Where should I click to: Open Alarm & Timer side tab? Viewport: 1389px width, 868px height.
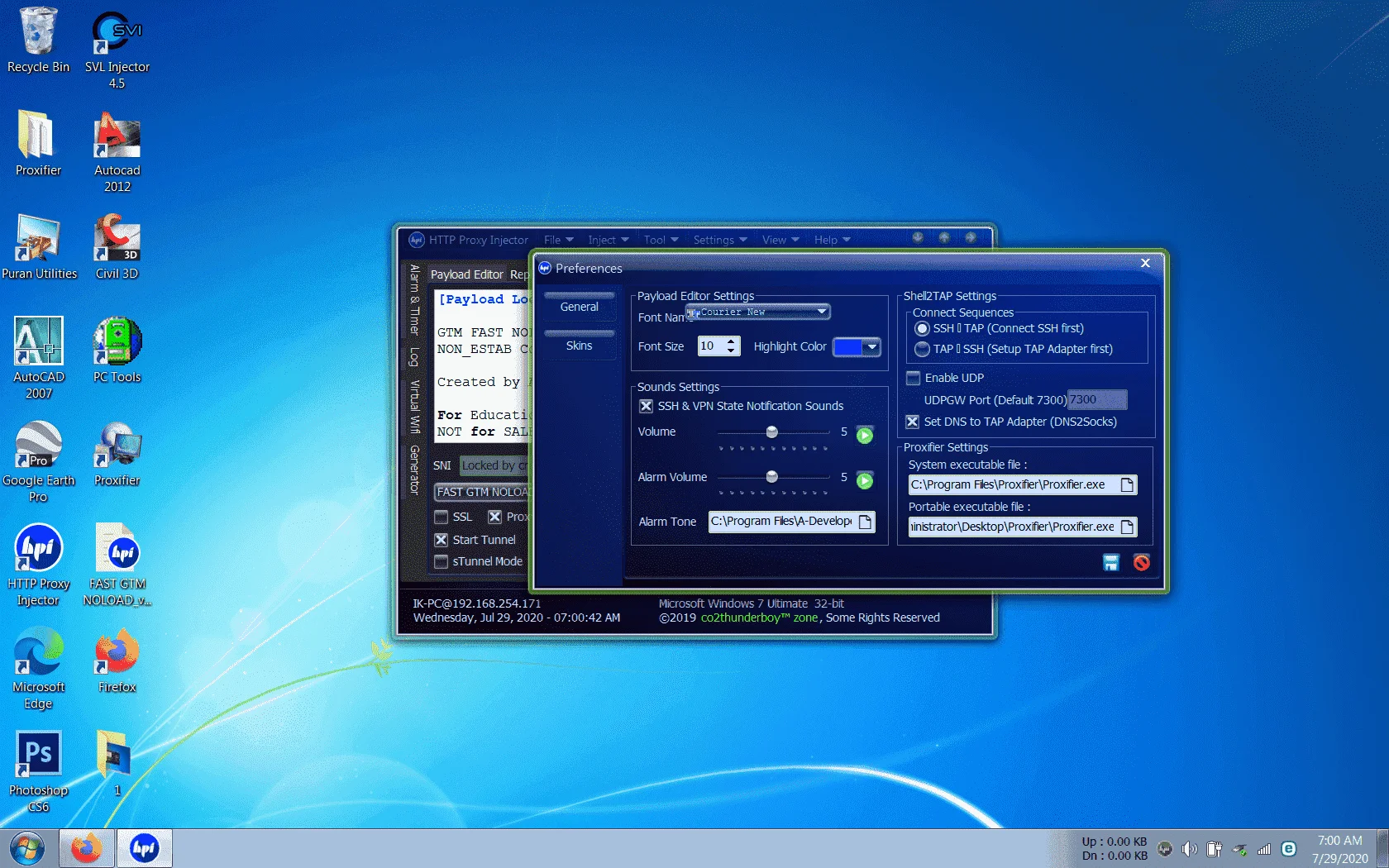click(x=415, y=299)
